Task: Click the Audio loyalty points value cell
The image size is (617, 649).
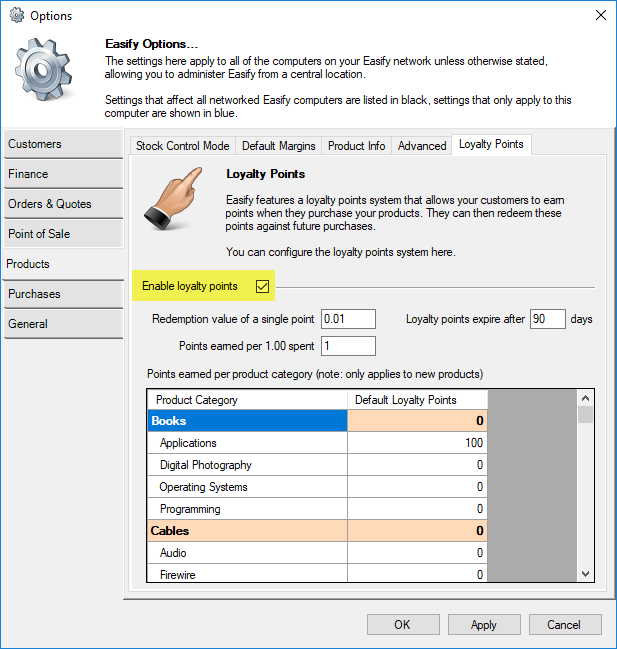Action: pos(417,553)
